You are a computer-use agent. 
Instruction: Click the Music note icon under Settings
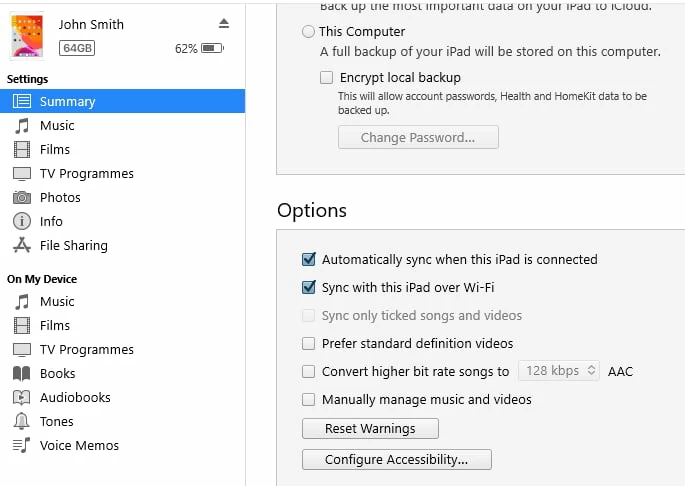click(x=22, y=126)
